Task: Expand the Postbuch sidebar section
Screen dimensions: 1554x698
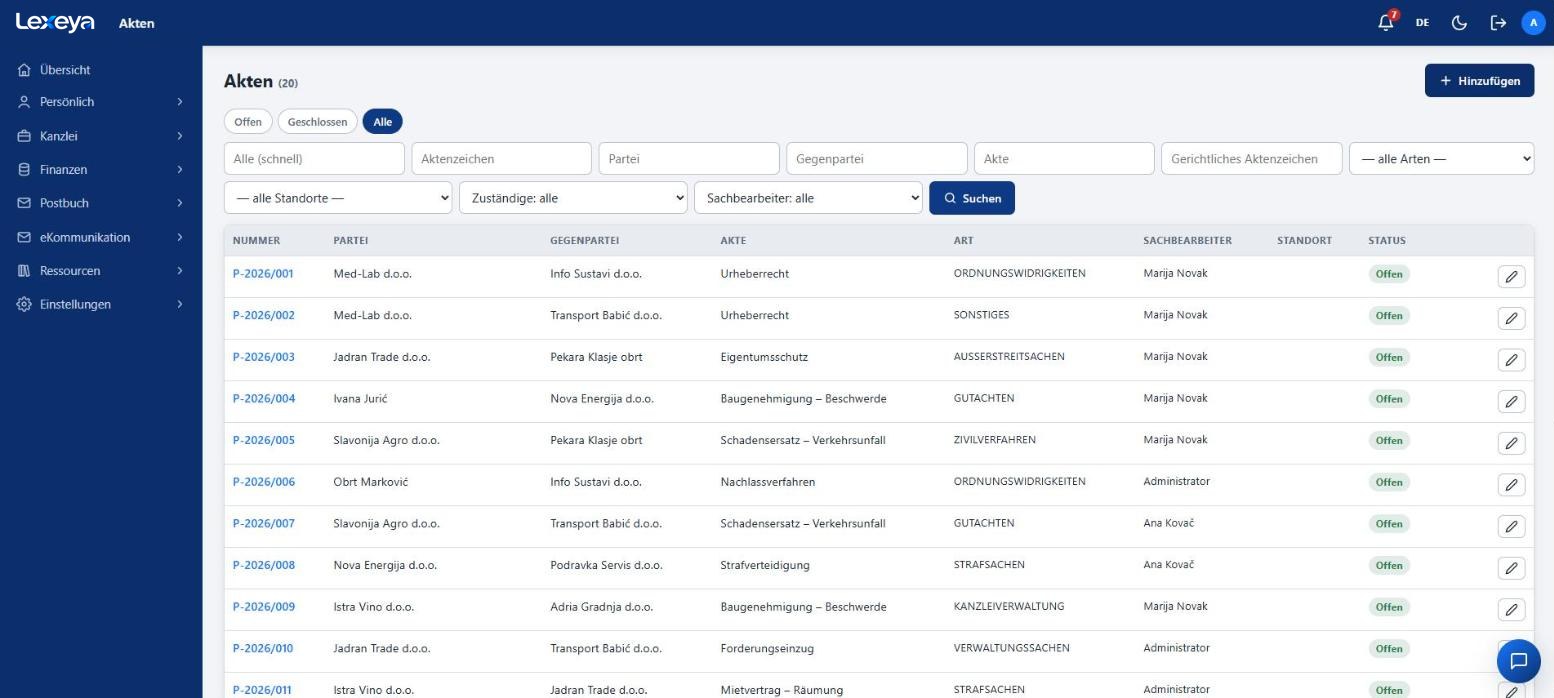Action: pyautogui.click(x=101, y=203)
